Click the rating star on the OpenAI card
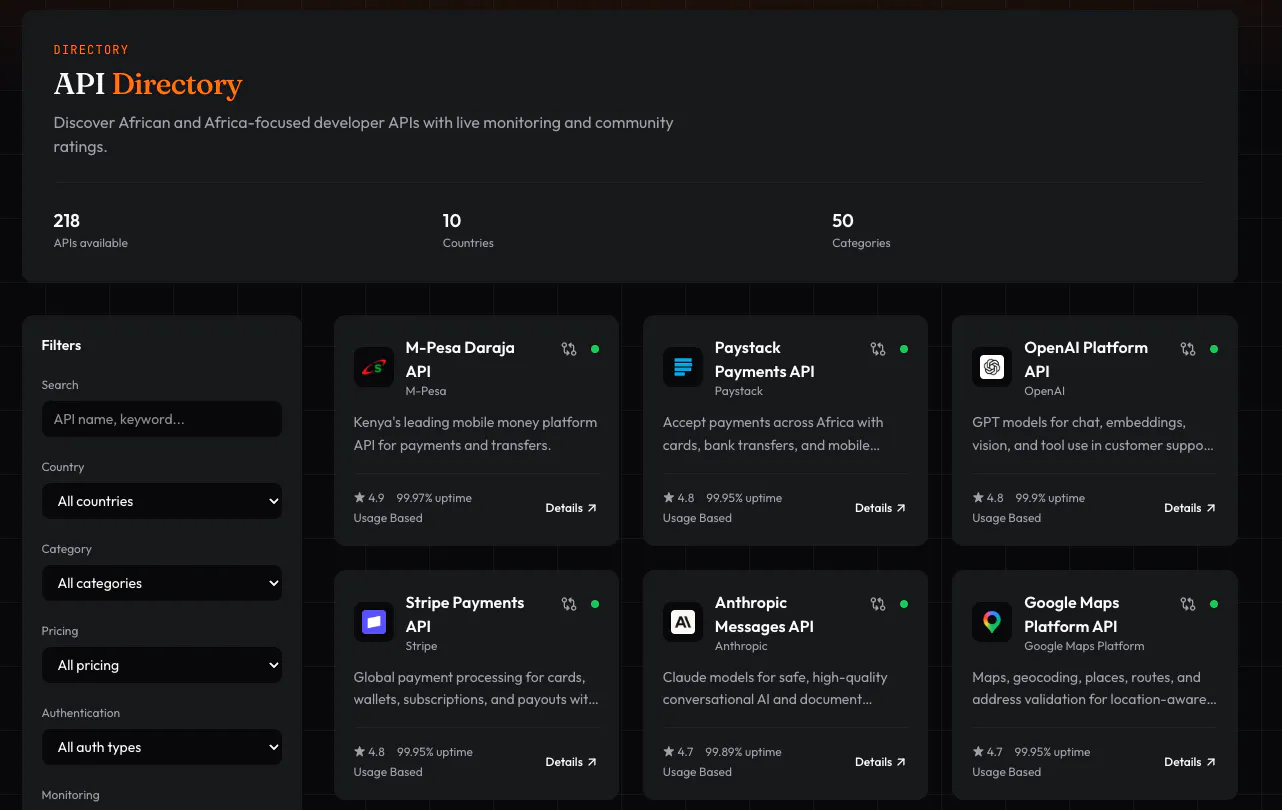The width and height of the screenshot is (1282, 810). click(978, 497)
